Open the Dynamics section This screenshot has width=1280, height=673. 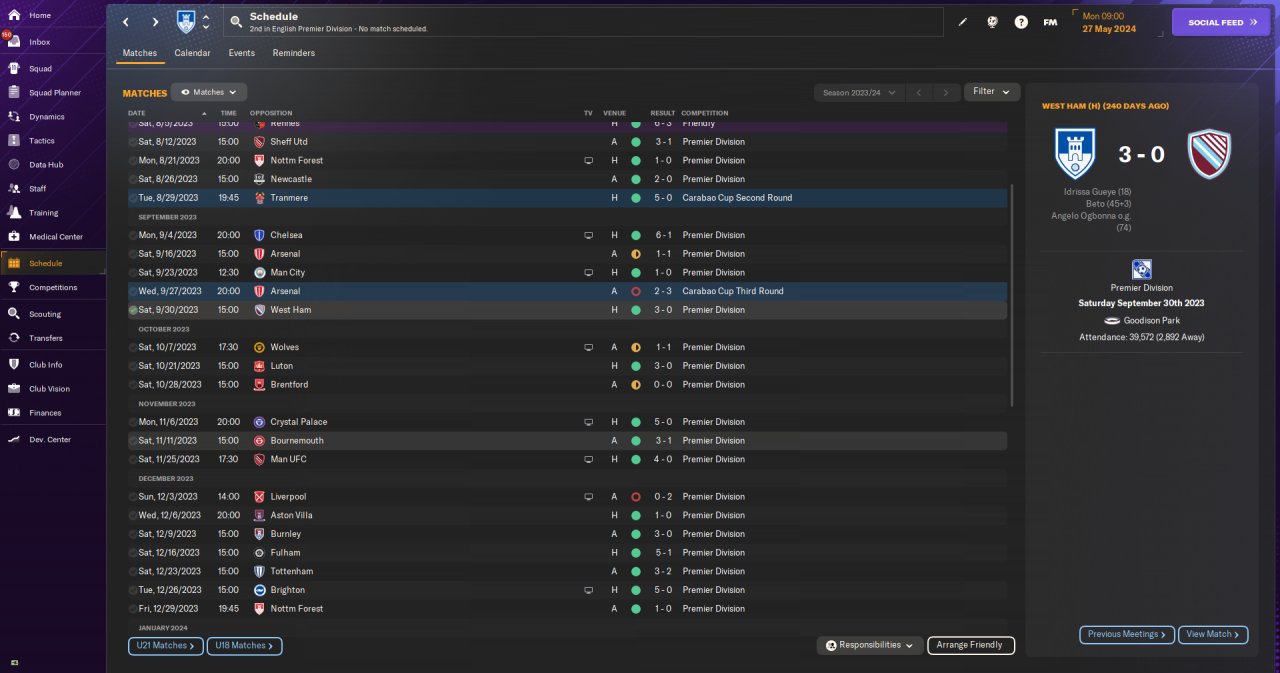(46, 117)
